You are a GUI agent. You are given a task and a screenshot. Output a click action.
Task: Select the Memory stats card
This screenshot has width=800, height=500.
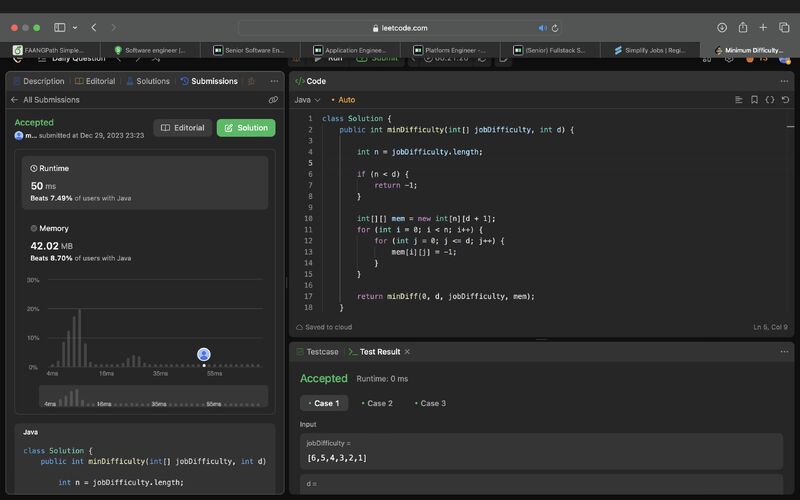(x=145, y=243)
